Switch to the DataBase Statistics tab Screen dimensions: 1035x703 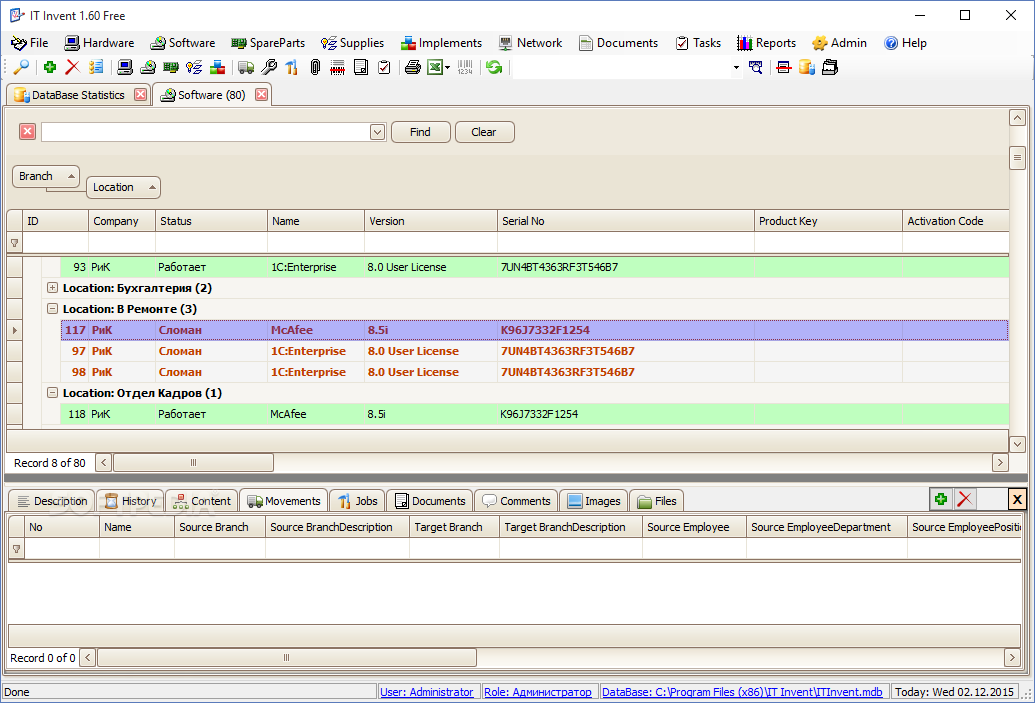pos(78,95)
